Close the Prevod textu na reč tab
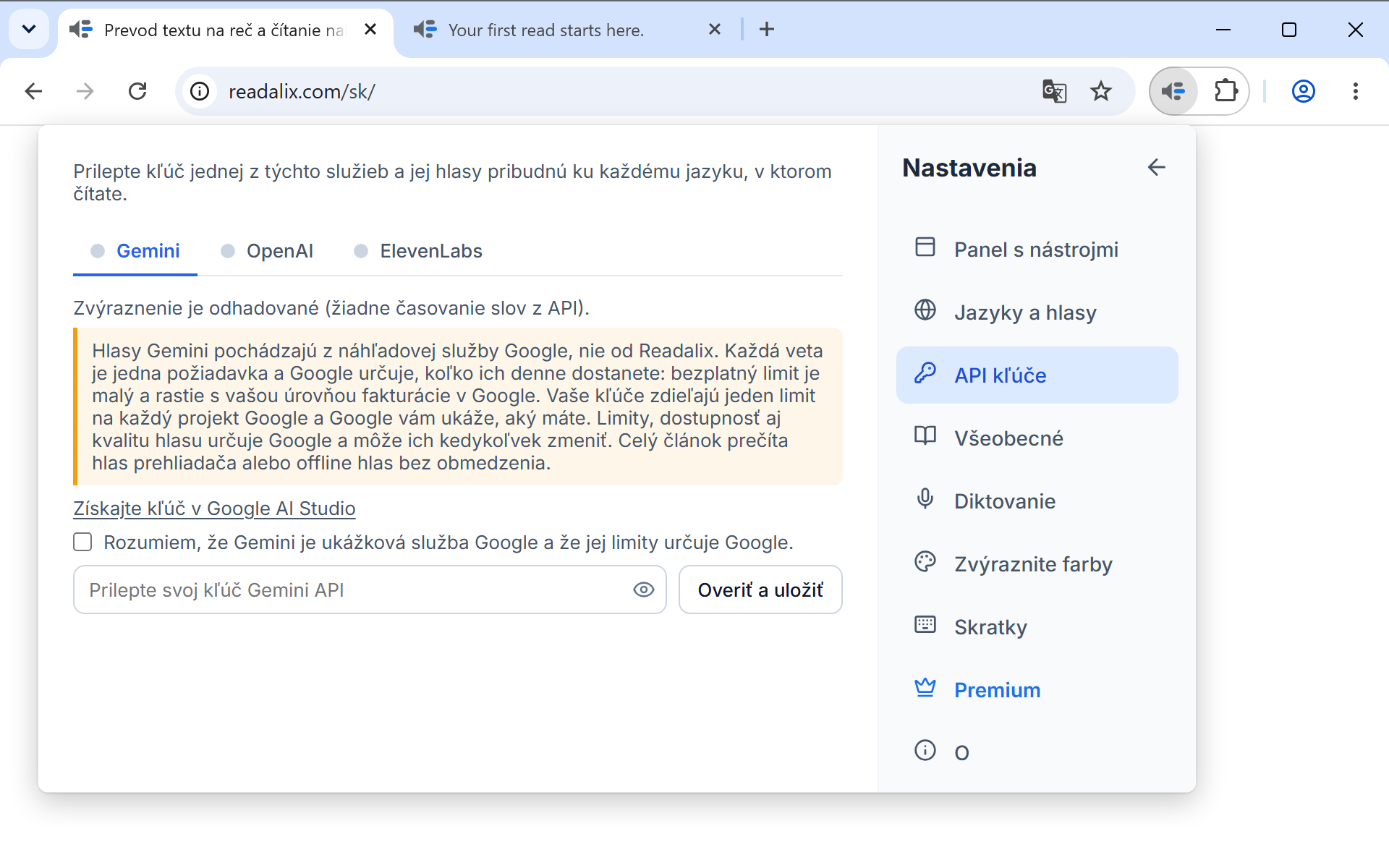Viewport: 1389px width, 868px height. point(370,30)
